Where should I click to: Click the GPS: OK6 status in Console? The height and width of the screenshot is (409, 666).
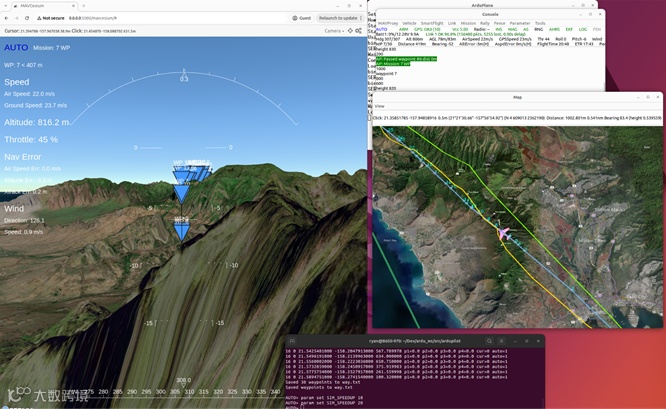coord(427,29)
